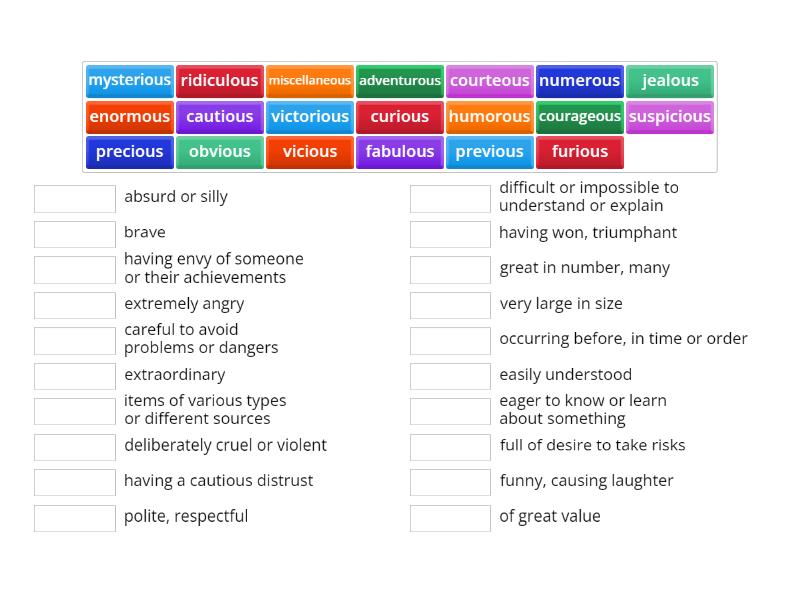Image resolution: width=800 pixels, height=600 pixels.
Task: Click the "miscellaneous" tile
Action: tap(310, 81)
